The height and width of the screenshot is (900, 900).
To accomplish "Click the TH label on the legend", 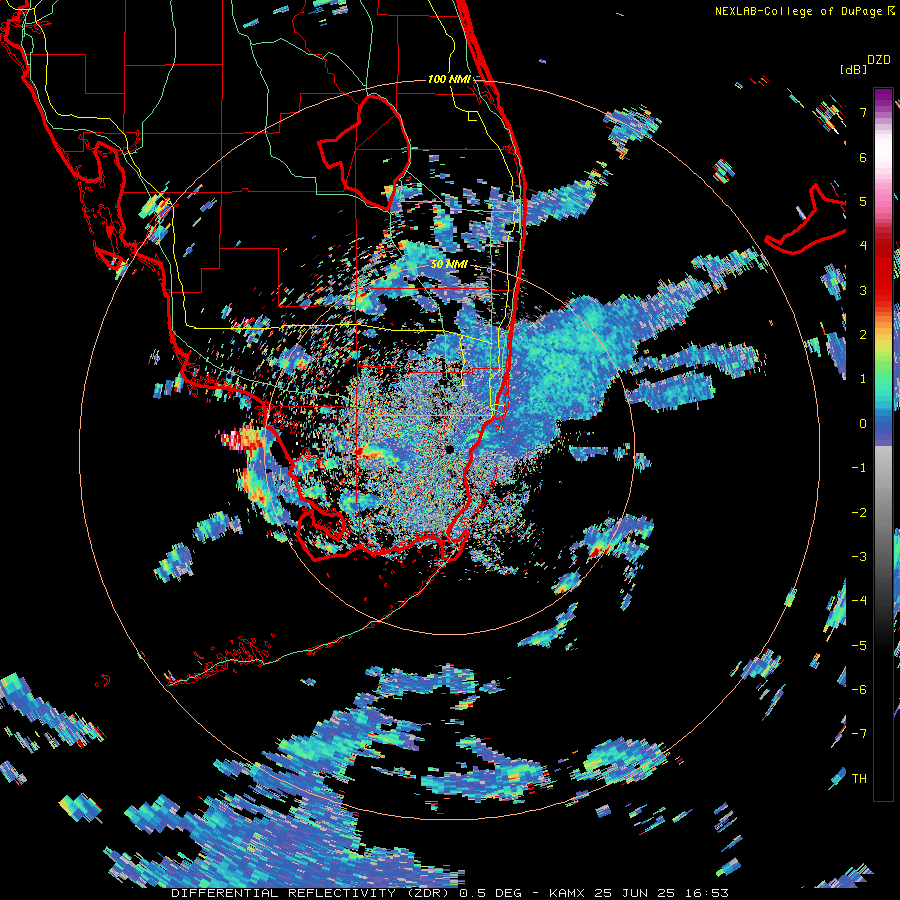I will 859,778.
